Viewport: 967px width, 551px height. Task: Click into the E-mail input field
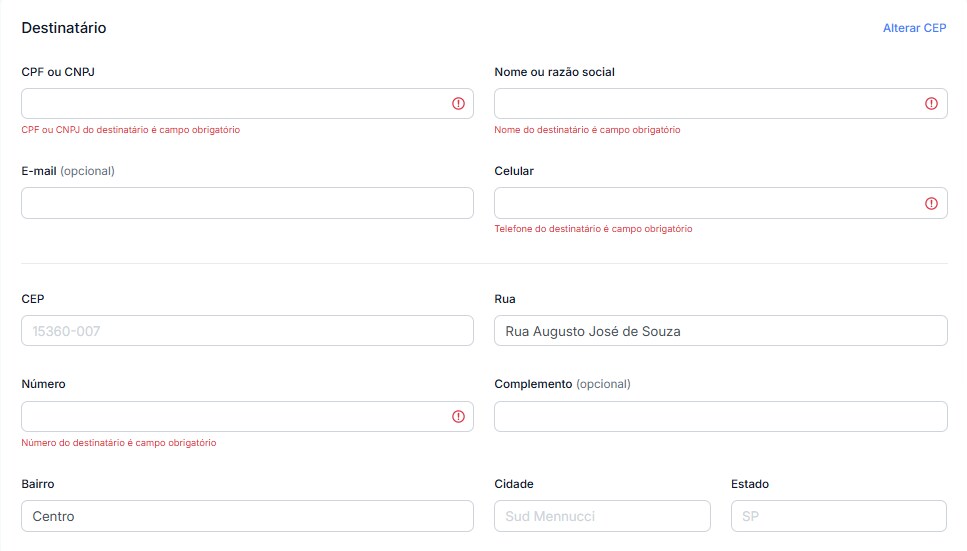pos(247,203)
